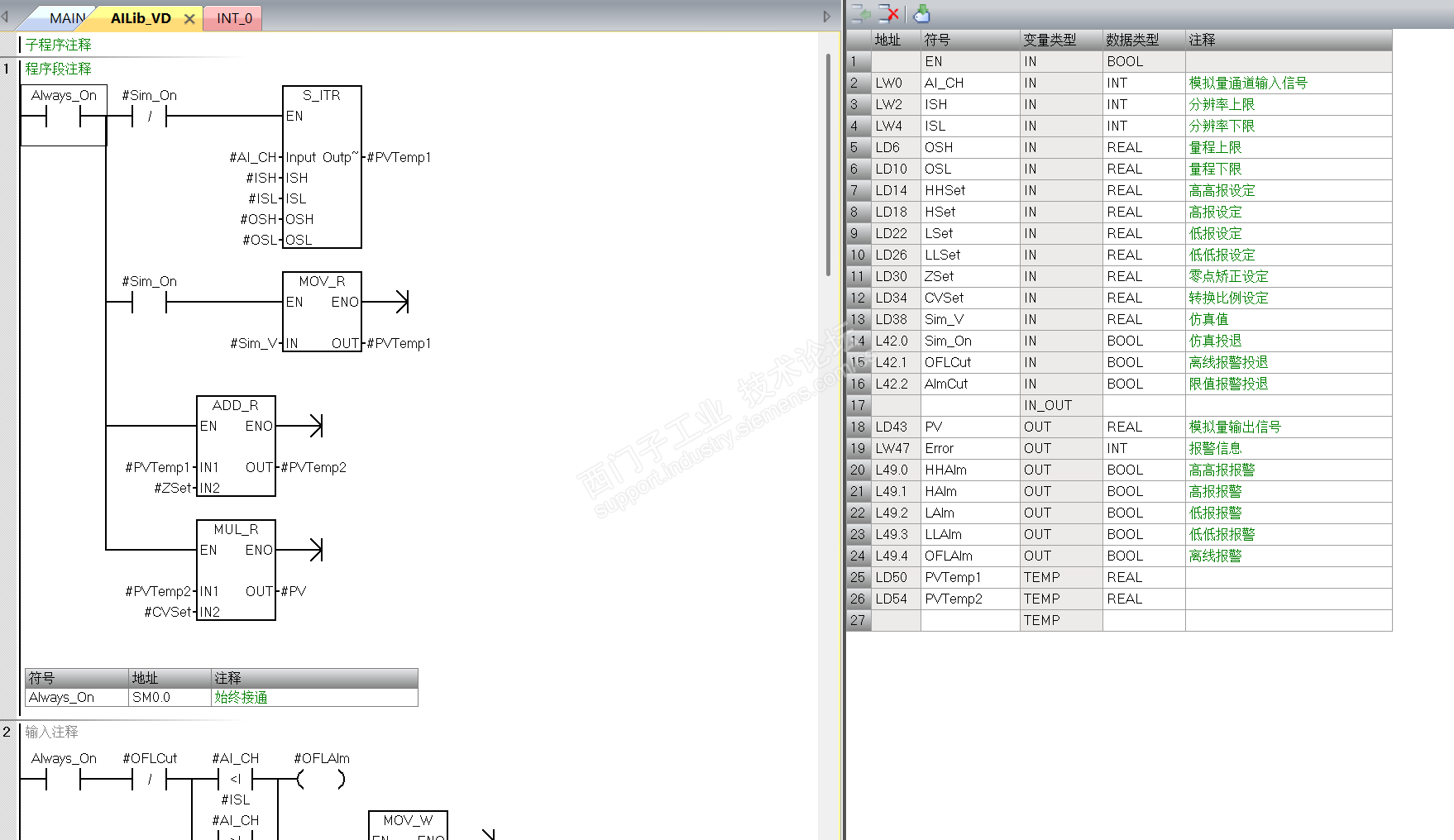Select the PVTemp1 symbol cell

click(970, 577)
